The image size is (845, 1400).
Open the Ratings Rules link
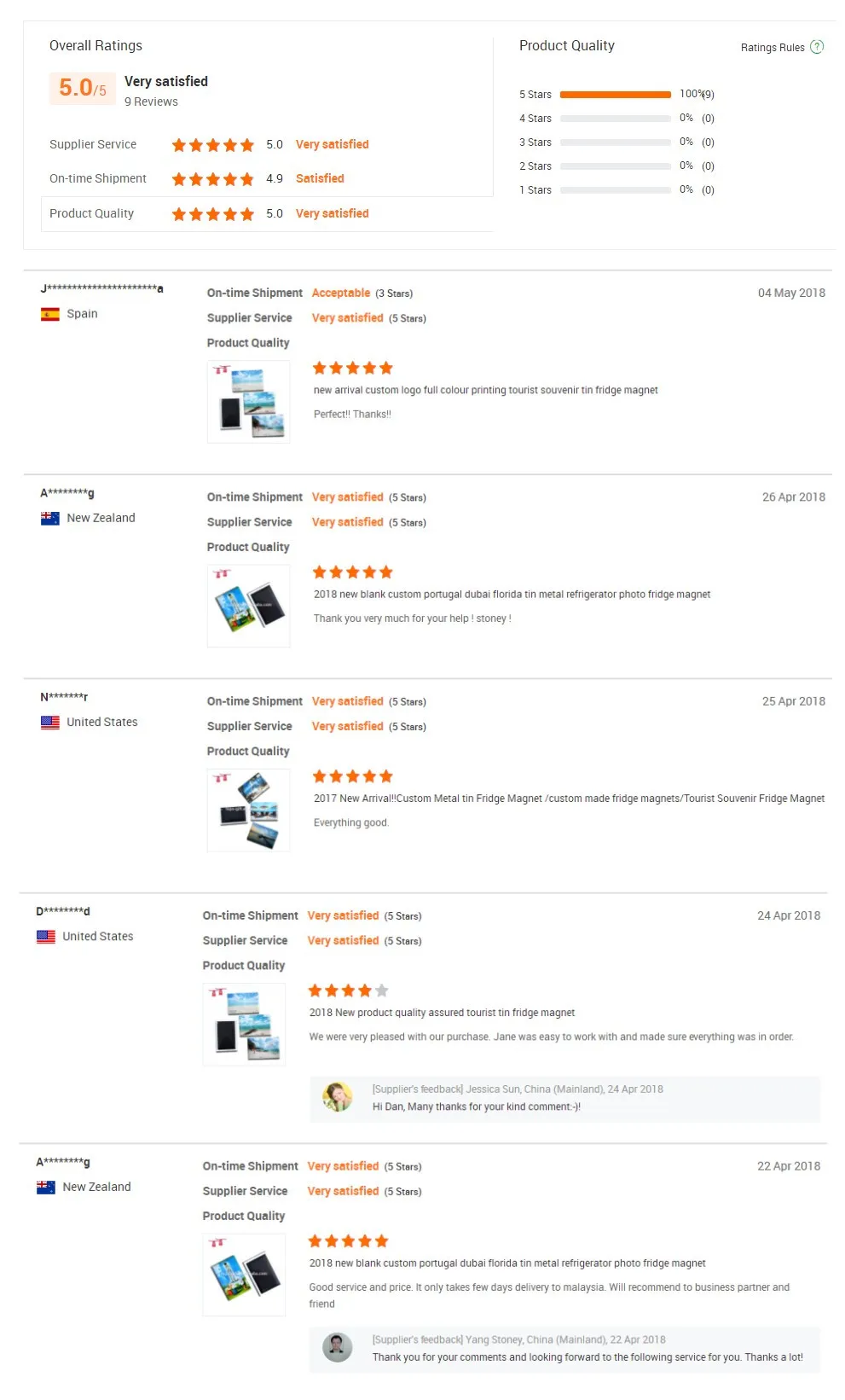pos(772,48)
